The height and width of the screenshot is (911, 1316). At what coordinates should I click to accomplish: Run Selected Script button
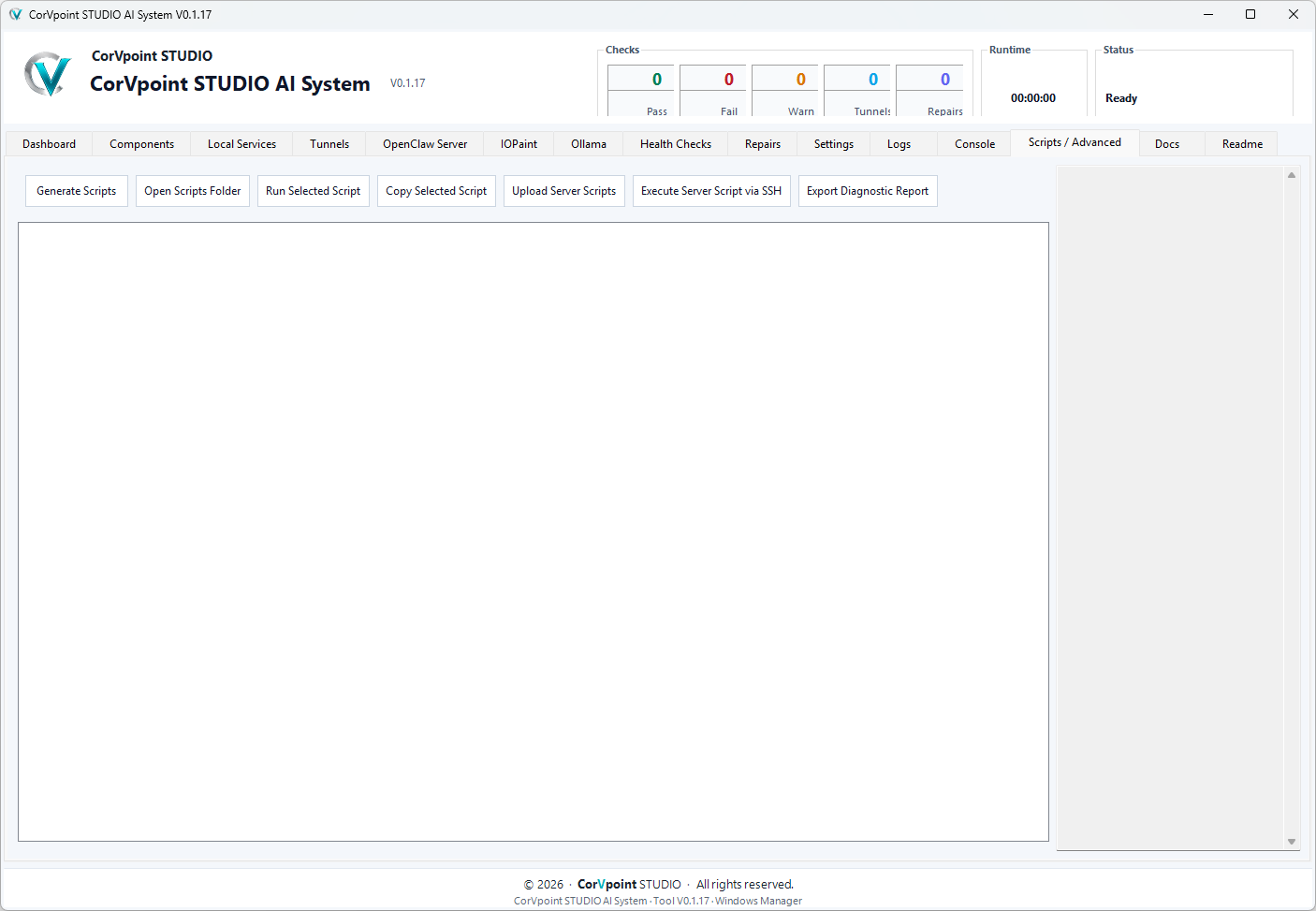pos(314,191)
